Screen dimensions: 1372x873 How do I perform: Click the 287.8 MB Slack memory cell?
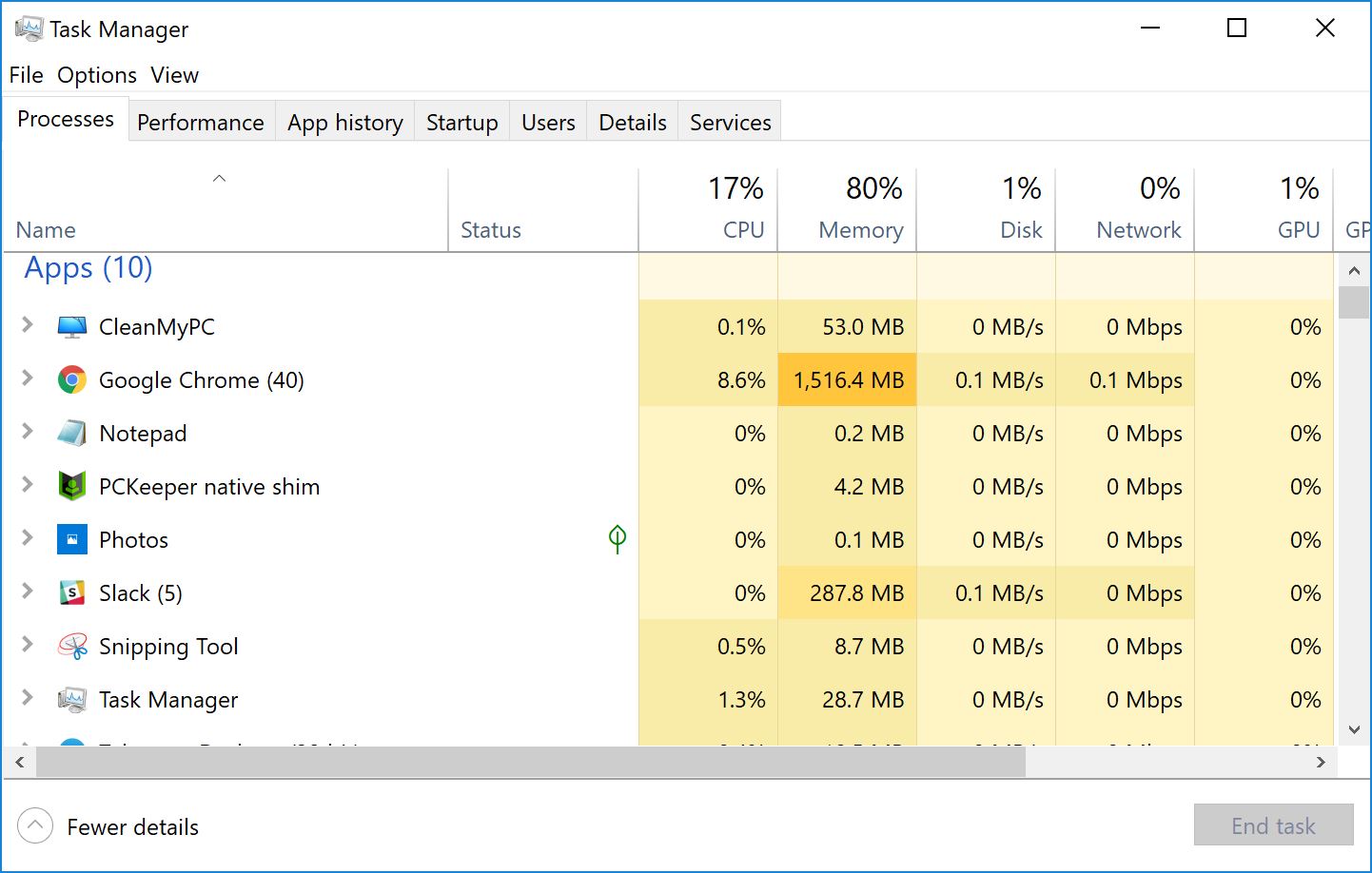tap(848, 593)
